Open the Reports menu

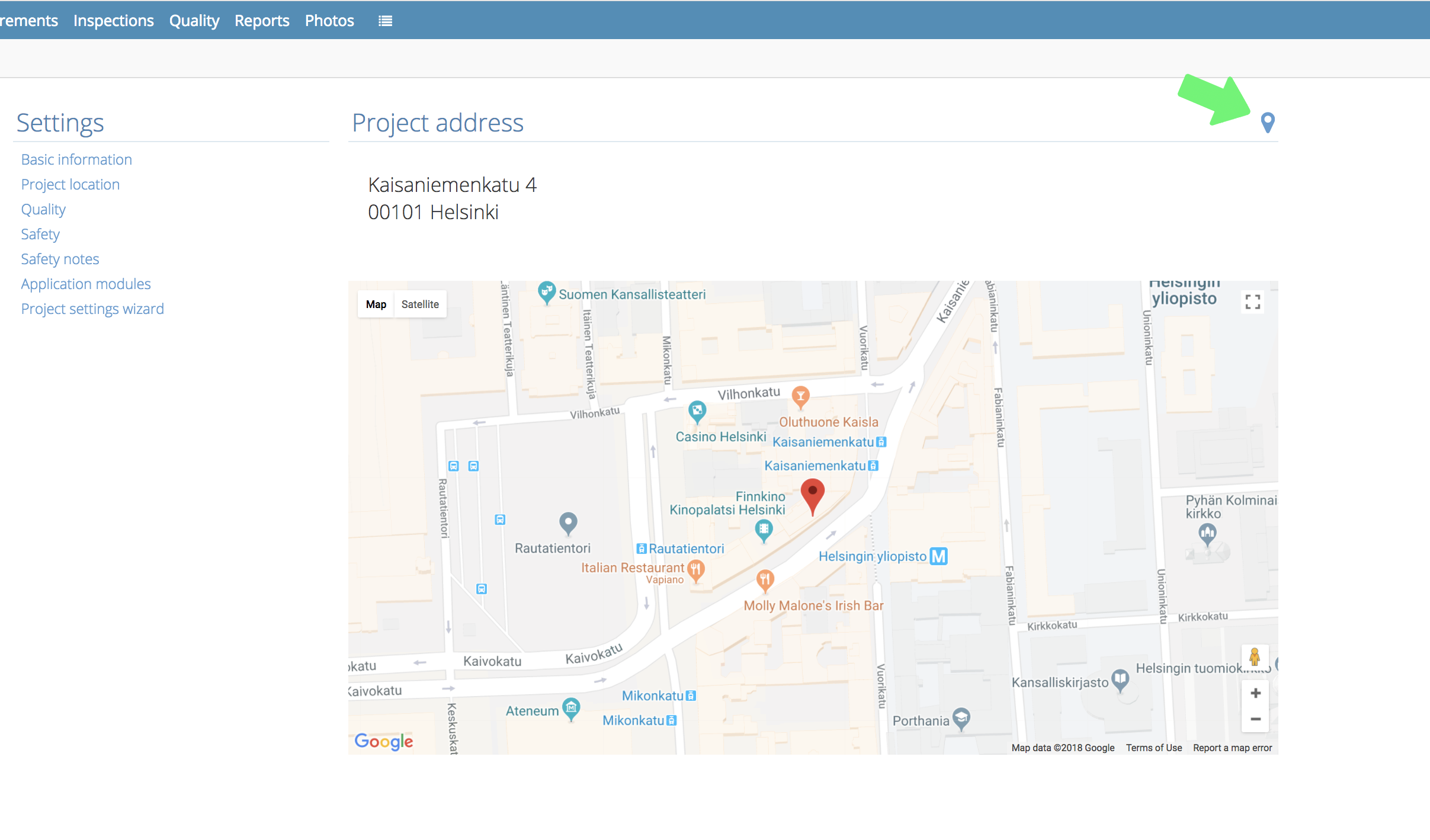point(262,21)
